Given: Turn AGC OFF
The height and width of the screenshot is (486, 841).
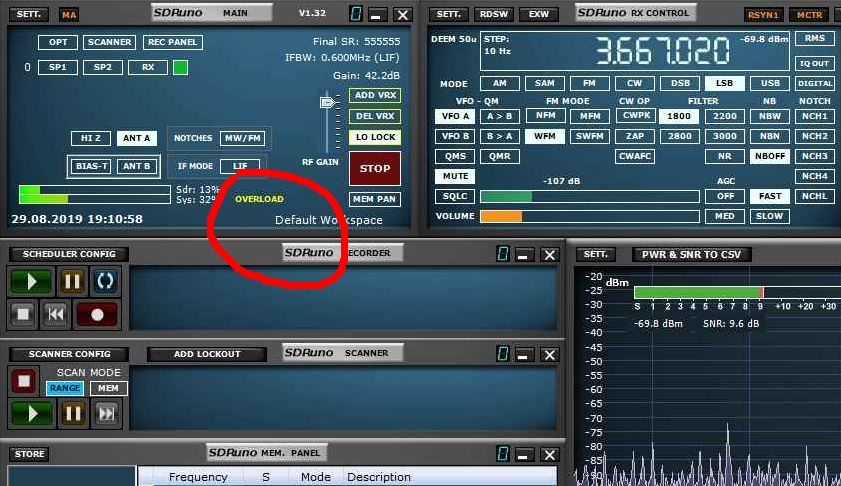Looking at the screenshot, I should pyautogui.click(x=725, y=196).
